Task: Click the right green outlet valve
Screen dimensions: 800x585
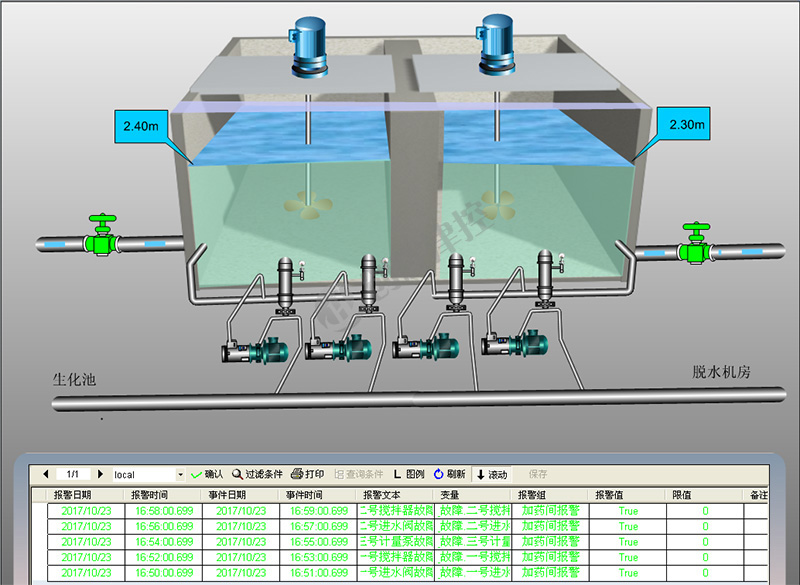Action: click(x=695, y=246)
